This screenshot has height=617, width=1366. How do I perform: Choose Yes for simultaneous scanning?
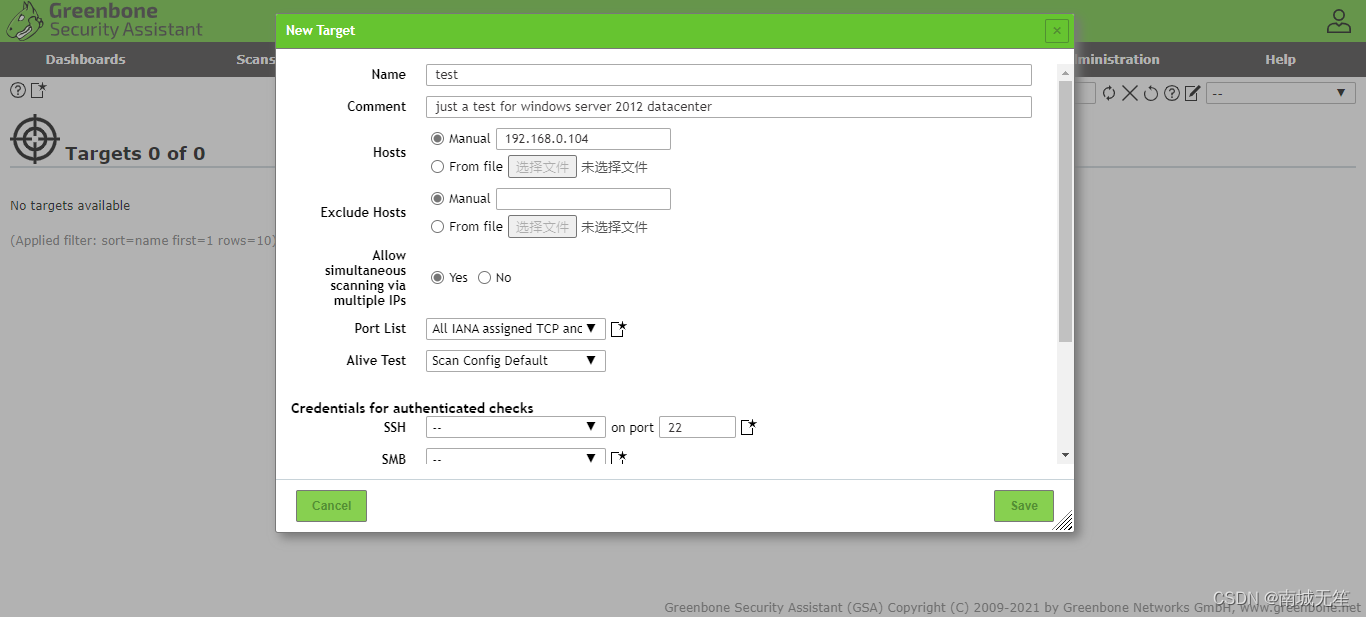pyautogui.click(x=437, y=278)
